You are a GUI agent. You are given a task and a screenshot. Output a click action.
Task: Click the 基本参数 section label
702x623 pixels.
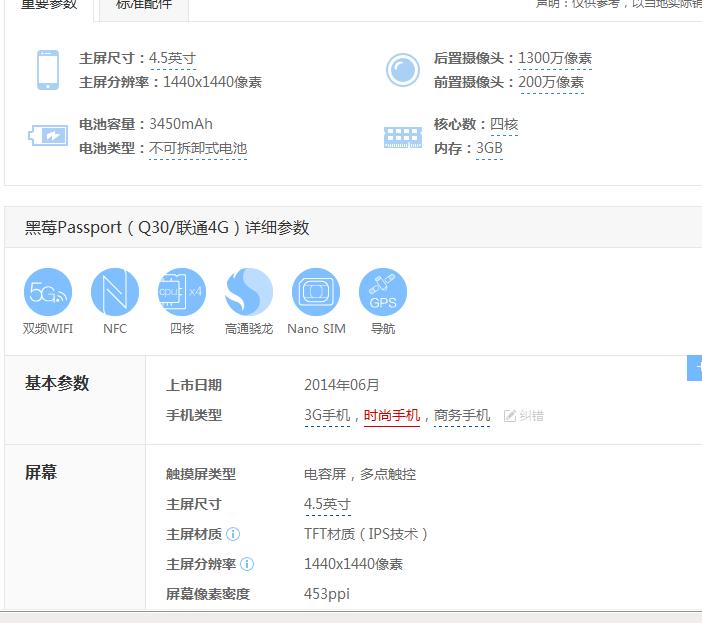coord(57,384)
